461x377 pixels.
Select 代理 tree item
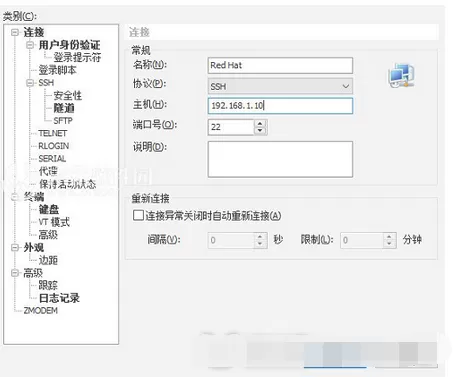(x=48, y=171)
